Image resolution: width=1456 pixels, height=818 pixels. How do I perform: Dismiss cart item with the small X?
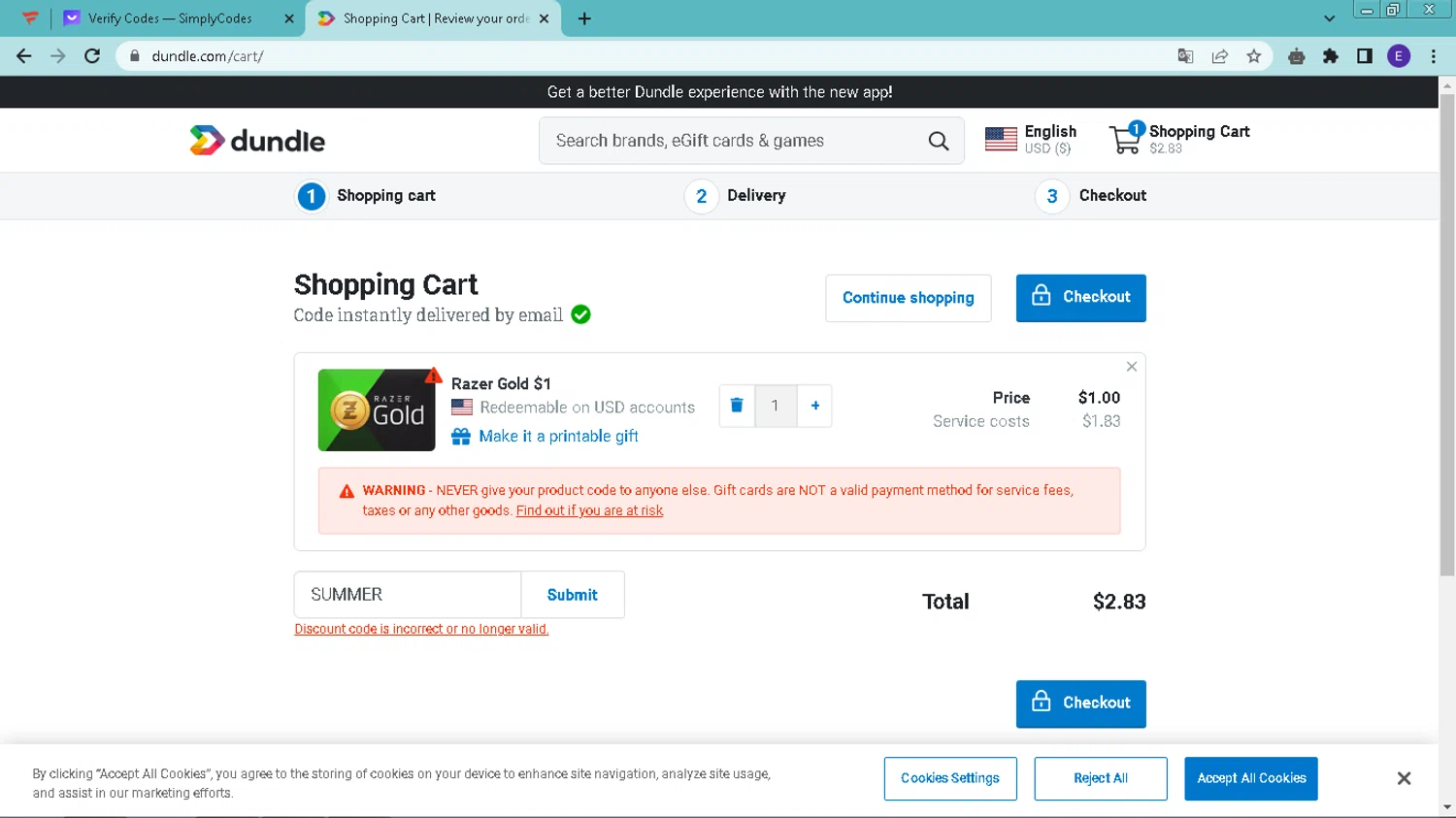coord(1132,367)
